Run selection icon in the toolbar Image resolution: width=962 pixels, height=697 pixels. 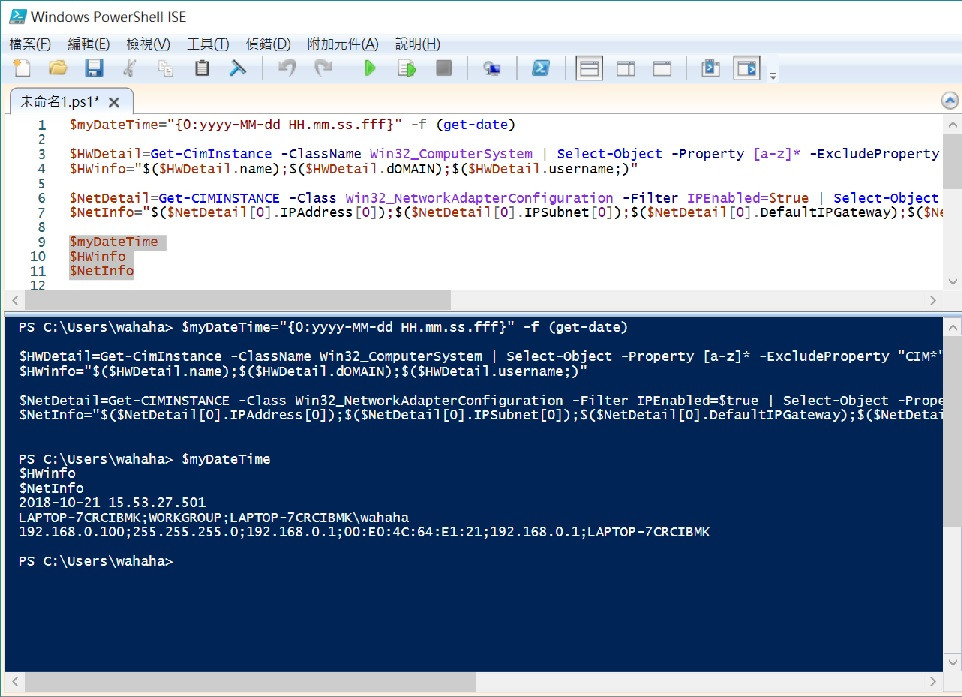click(407, 68)
